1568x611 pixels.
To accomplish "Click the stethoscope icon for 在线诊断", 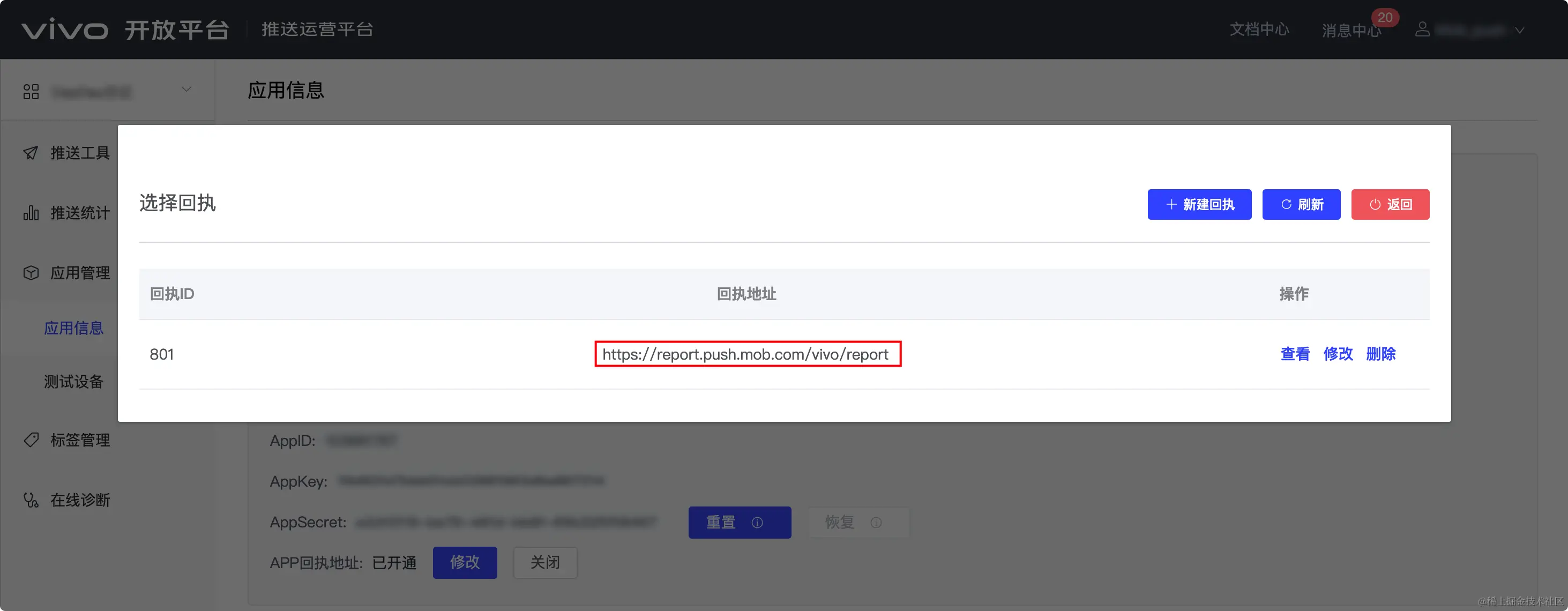I will click(x=31, y=500).
